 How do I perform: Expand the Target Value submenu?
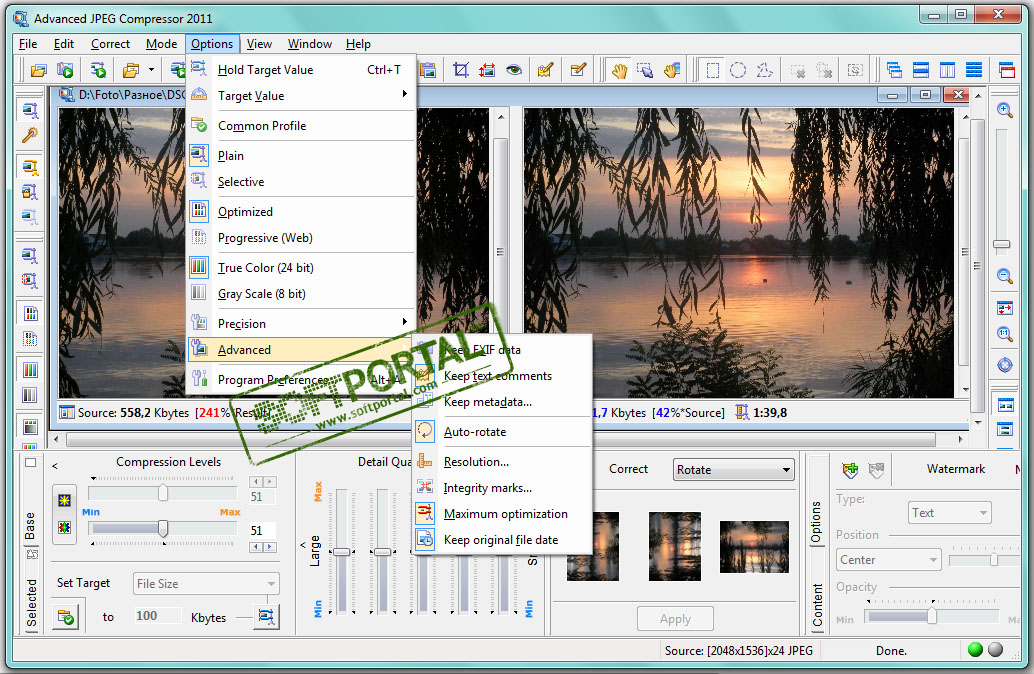pyautogui.click(x=301, y=96)
